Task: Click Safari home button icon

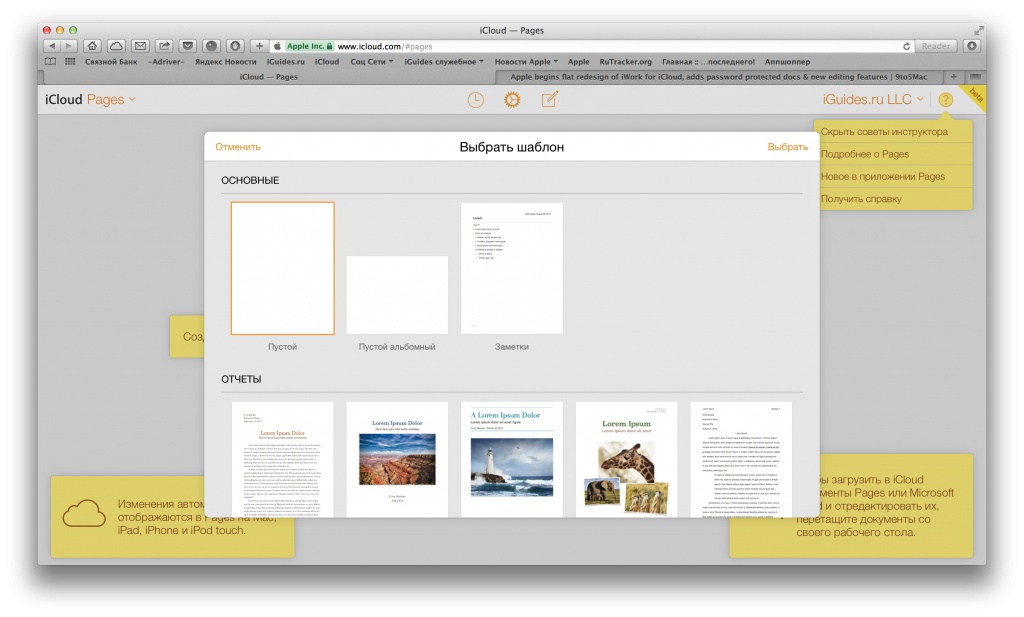Action: pos(92,46)
